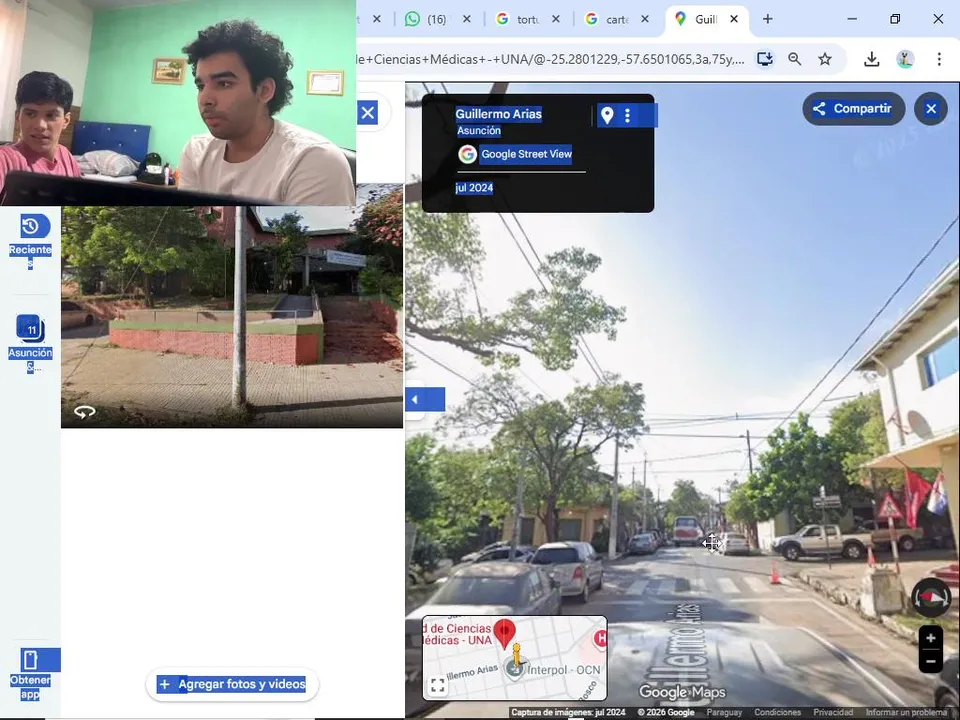Viewport: 960px width, 720px height.
Task: Close the 'tortu' tab
Action: tap(555, 19)
